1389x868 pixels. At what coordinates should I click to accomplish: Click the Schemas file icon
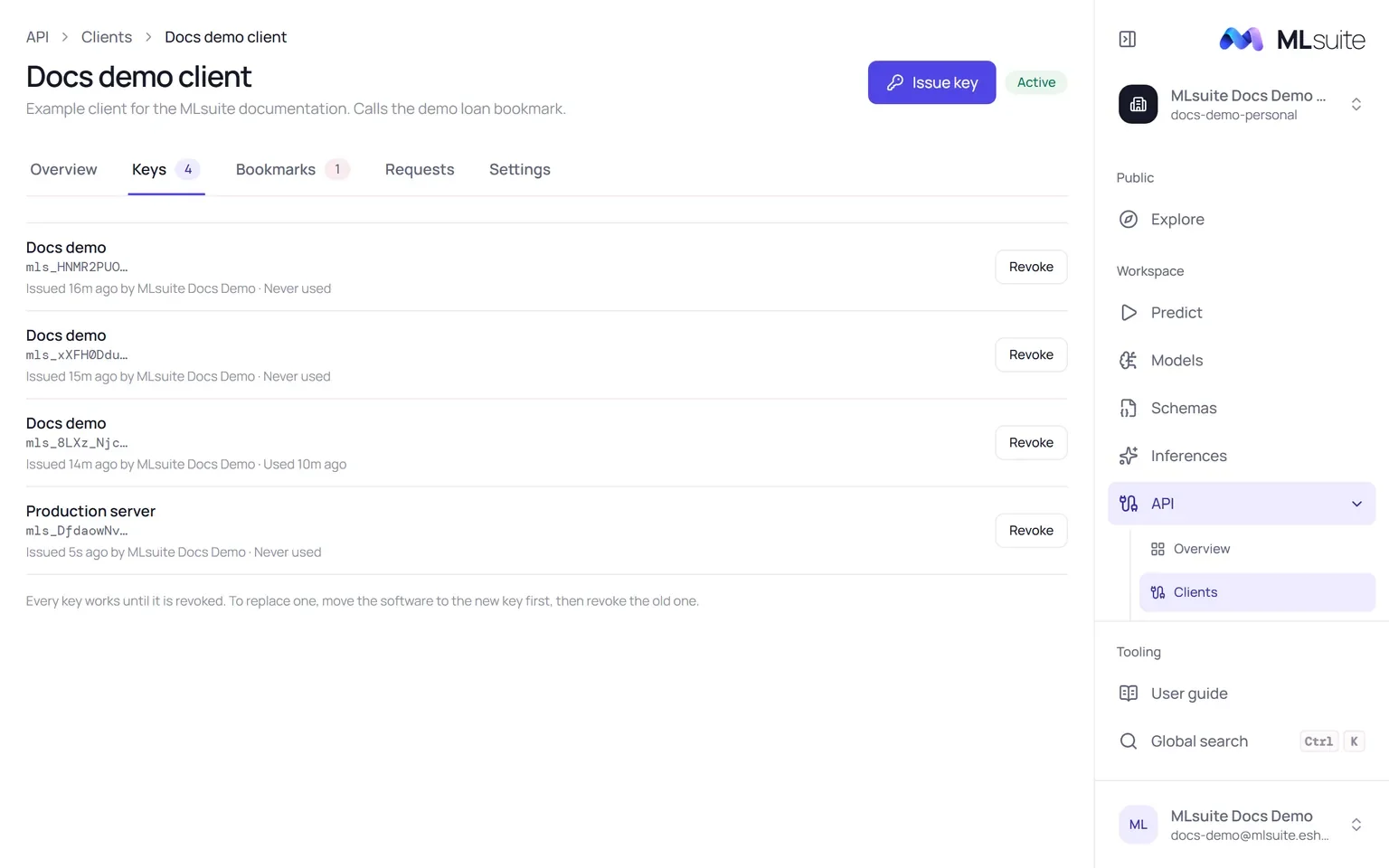(1129, 409)
